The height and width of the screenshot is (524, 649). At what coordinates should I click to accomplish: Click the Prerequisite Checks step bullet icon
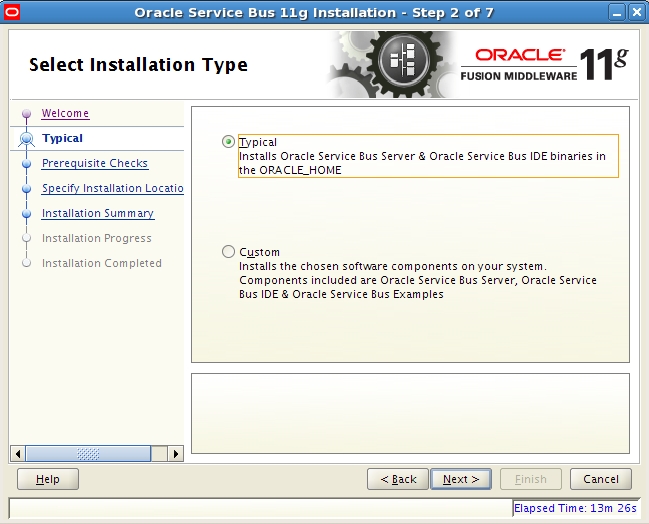pos(26,164)
